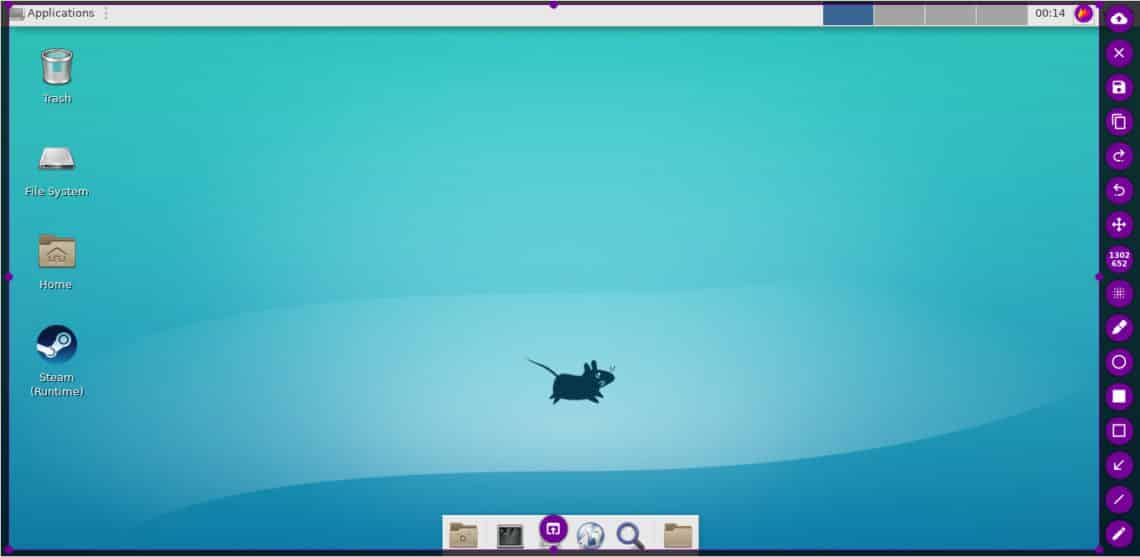Open the Applications menu
The image size is (1140, 557).
point(52,13)
